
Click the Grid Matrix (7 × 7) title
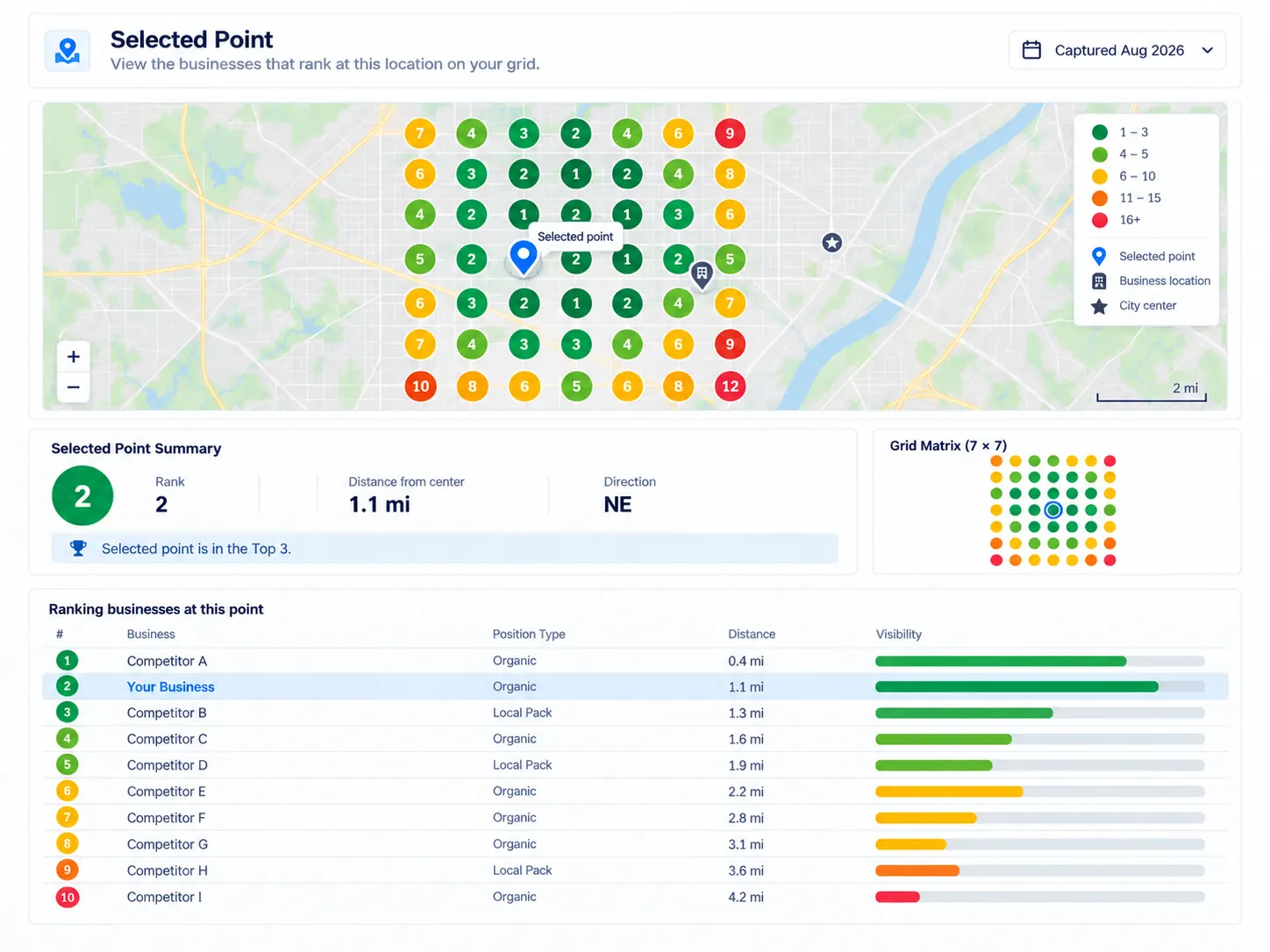[x=948, y=445]
